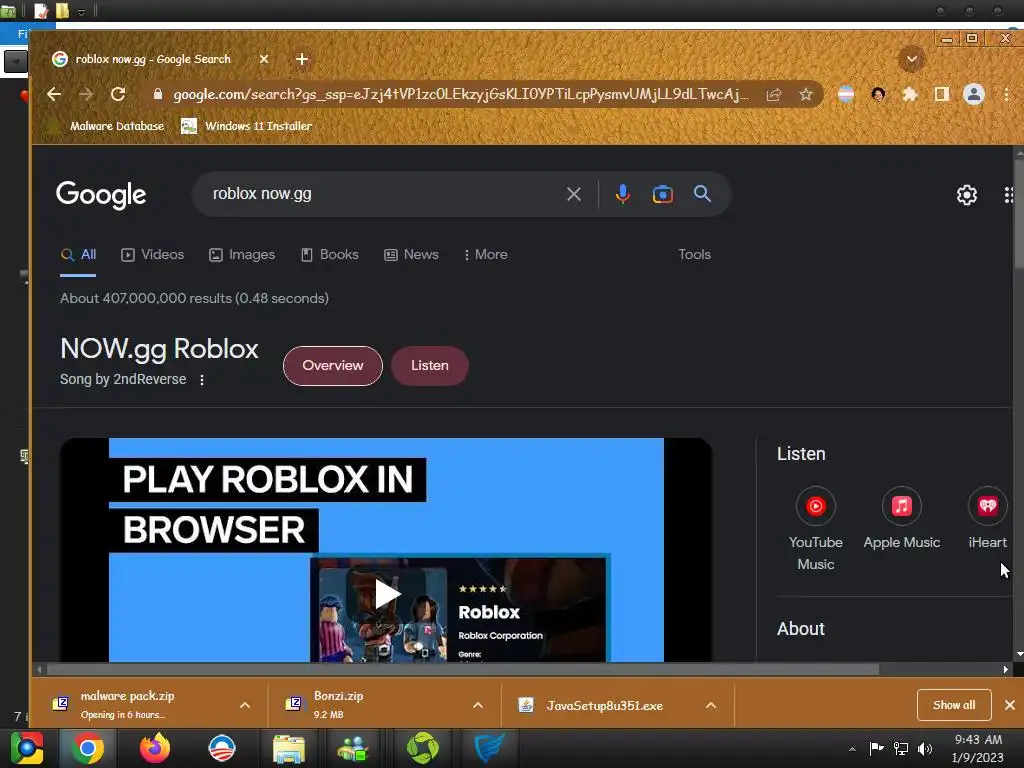
Task: Click the horizontal scrollbar of the page
Action: (462, 669)
